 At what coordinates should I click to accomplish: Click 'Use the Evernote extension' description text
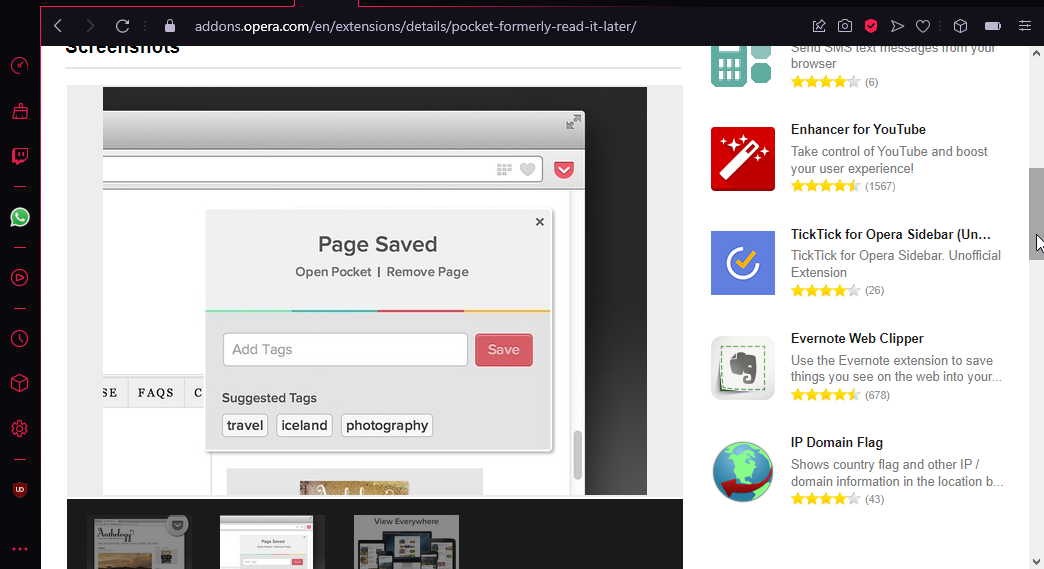click(x=896, y=369)
